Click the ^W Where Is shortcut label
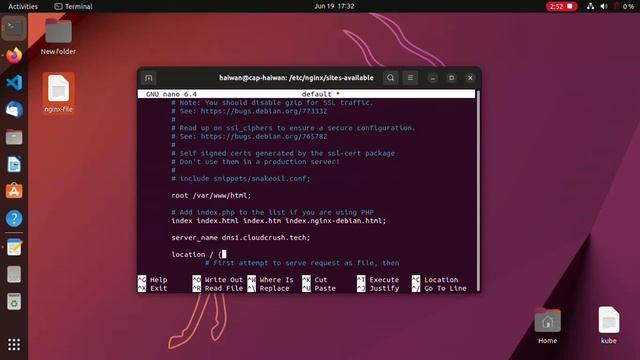Screen dimensions: 640x360 [271, 280]
